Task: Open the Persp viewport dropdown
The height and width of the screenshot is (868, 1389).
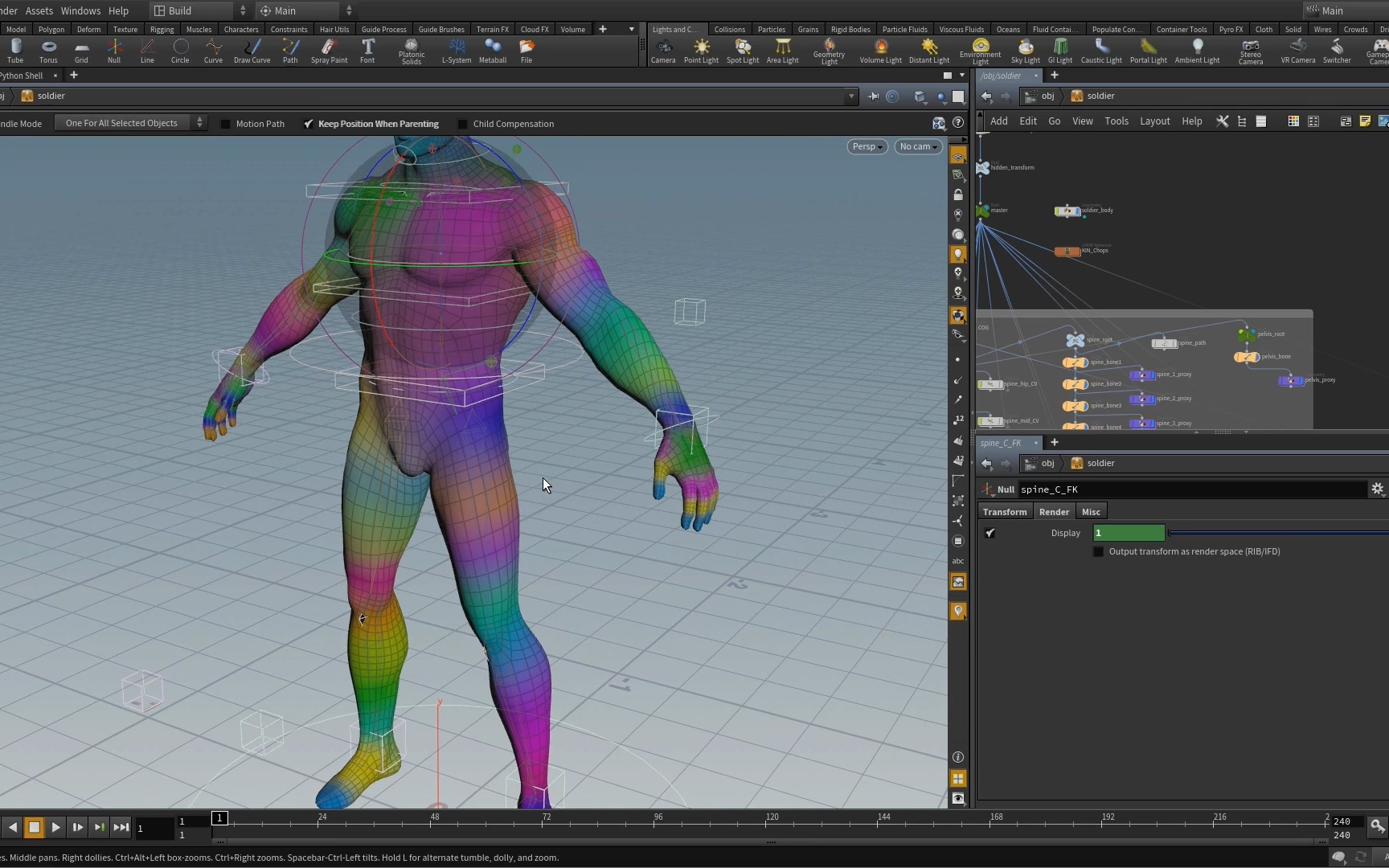Action: click(x=867, y=146)
